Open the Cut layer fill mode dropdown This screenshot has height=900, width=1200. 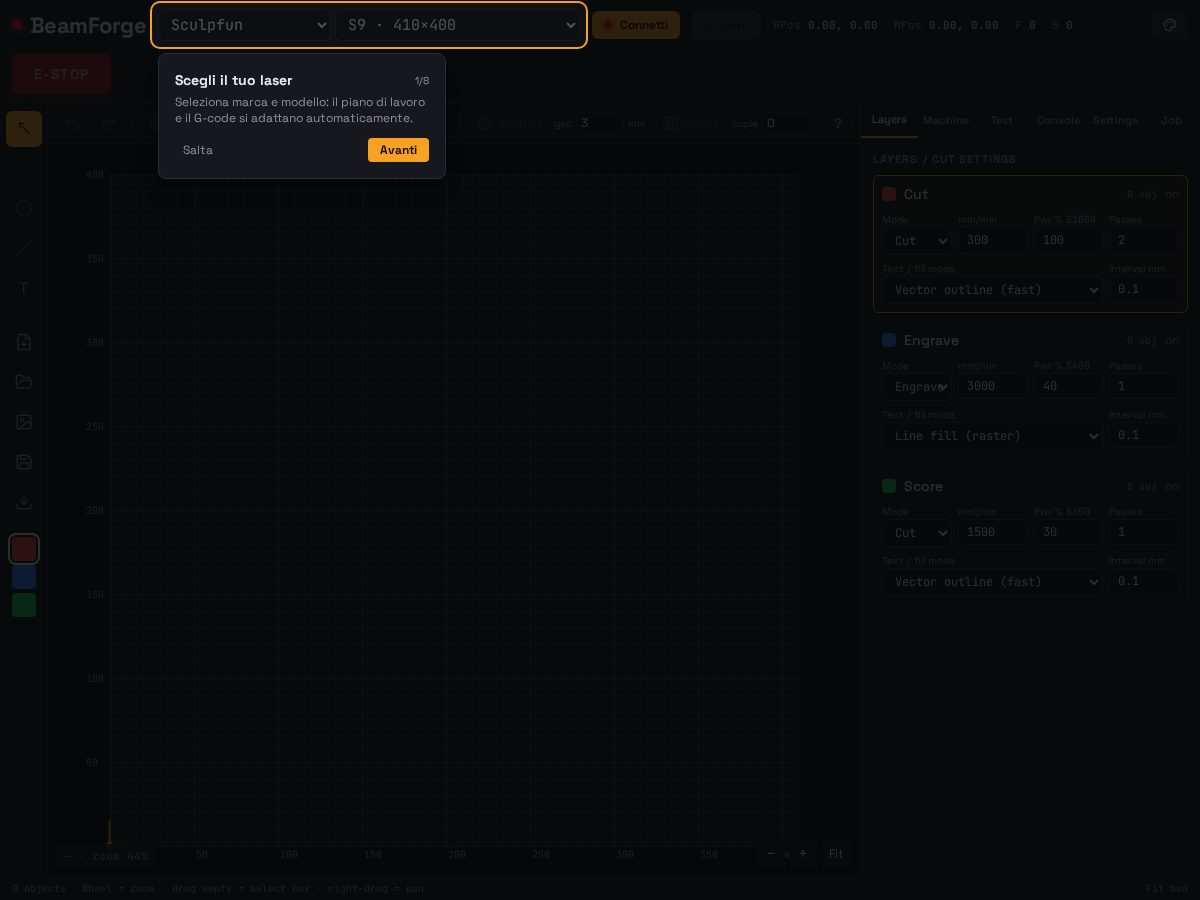(992, 290)
